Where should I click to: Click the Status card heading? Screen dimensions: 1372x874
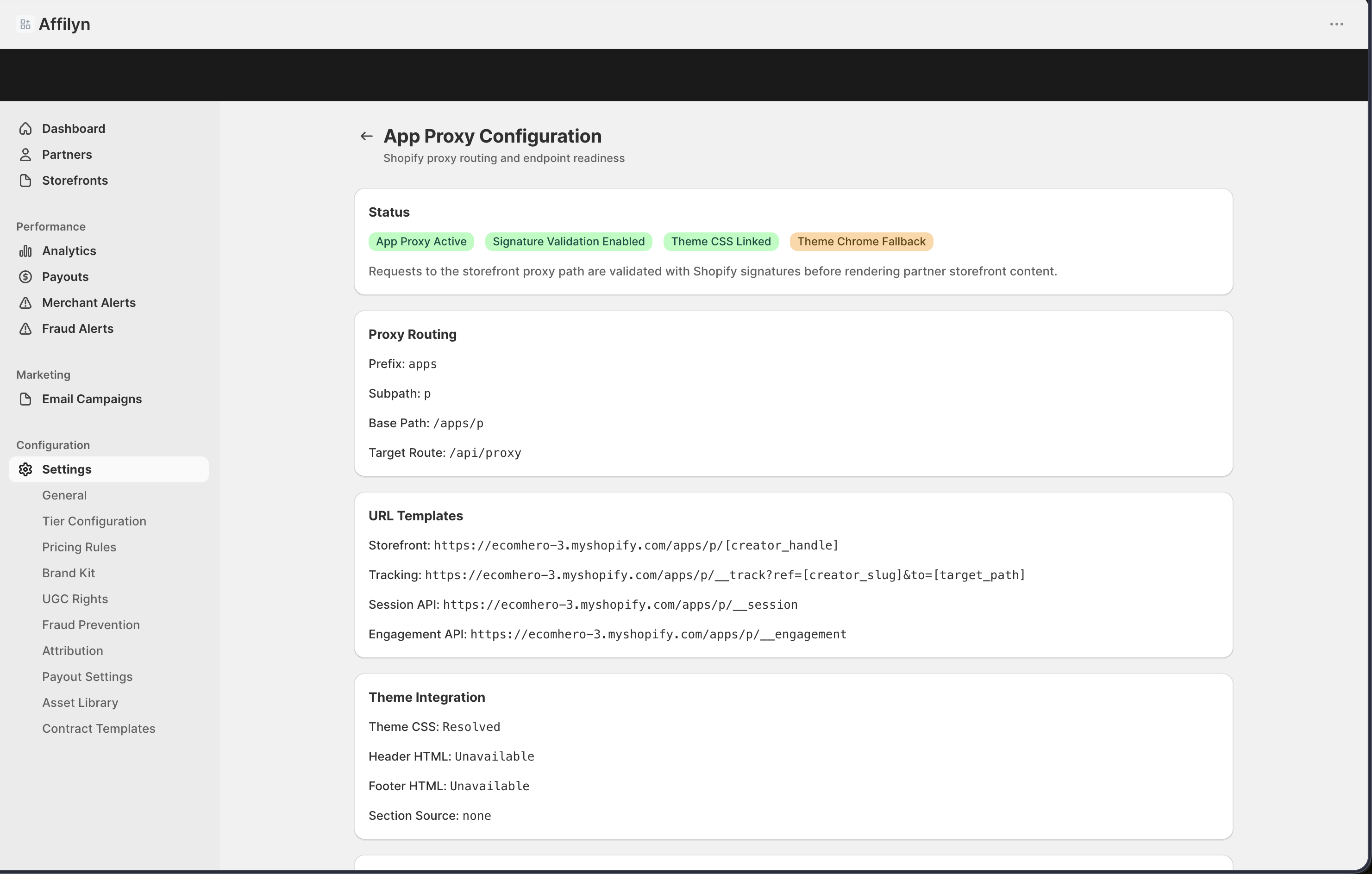click(x=389, y=212)
